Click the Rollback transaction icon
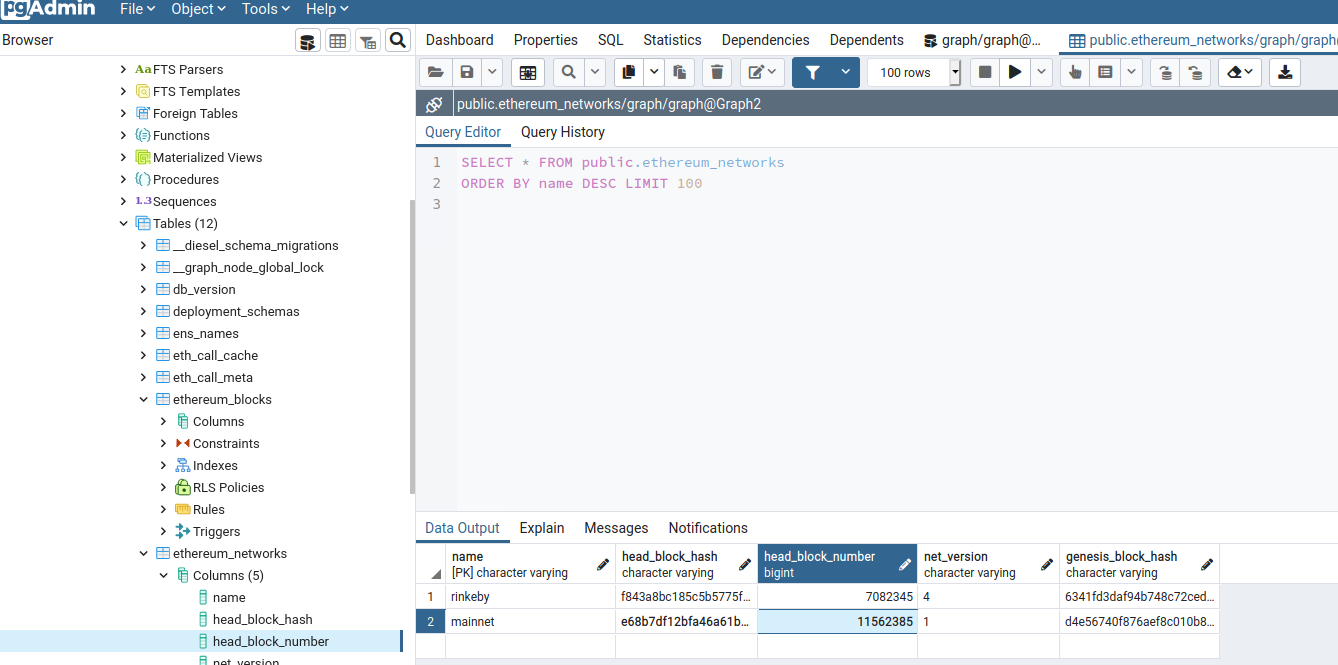The height and width of the screenshot is (665, 1338). click(x=1195, y=72)
